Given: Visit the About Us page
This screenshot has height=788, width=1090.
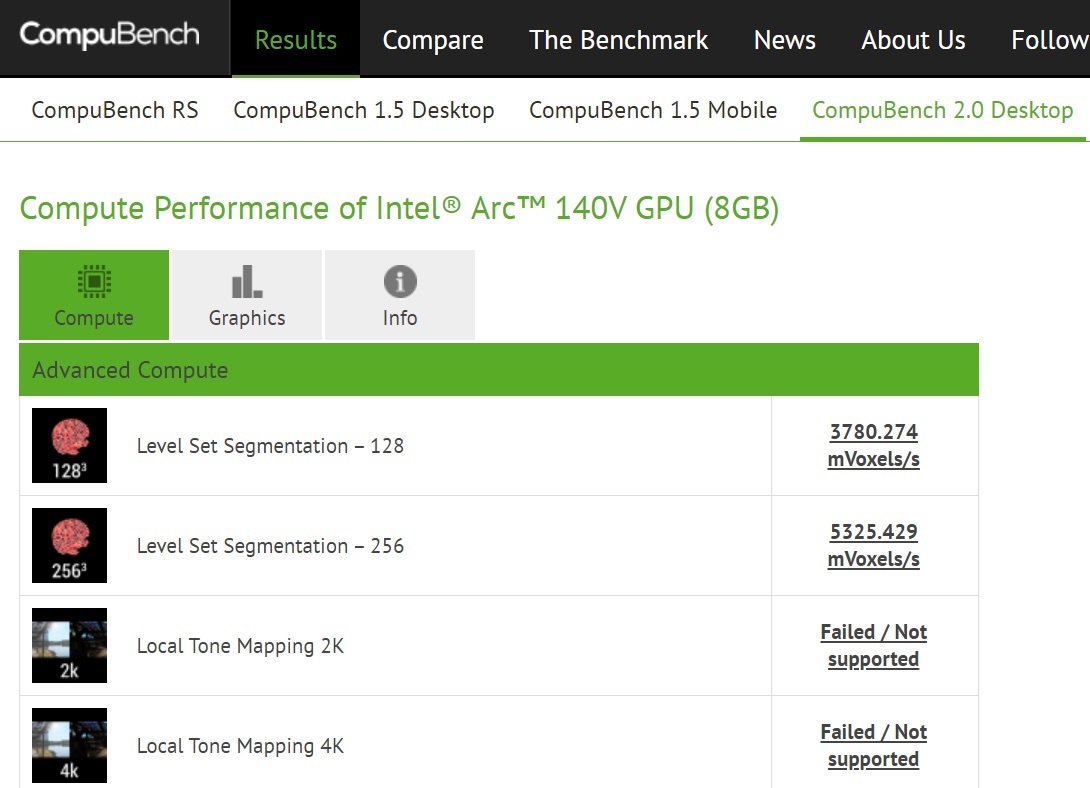Looking at the screenshot, I should tap(913, 40).
